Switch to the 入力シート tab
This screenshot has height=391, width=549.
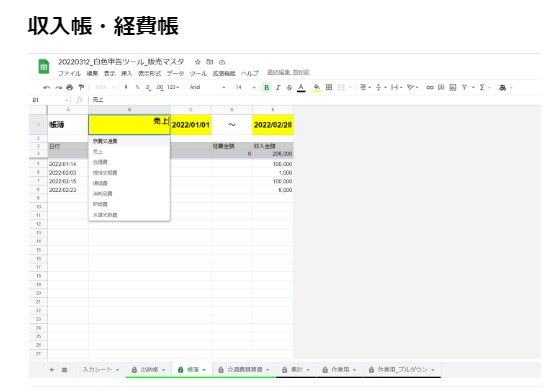[101, 370]
